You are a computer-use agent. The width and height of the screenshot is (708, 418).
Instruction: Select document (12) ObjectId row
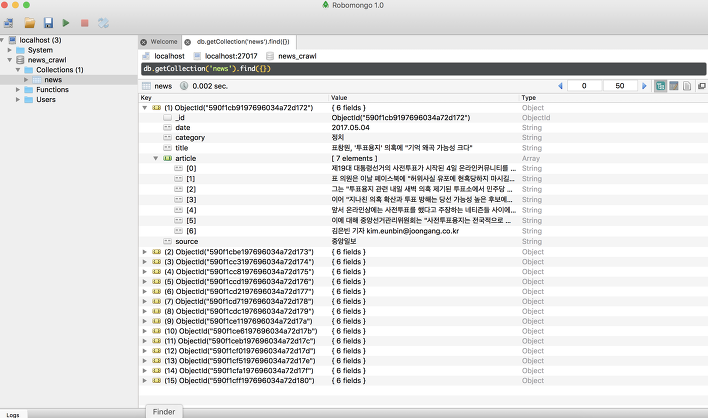423,351
